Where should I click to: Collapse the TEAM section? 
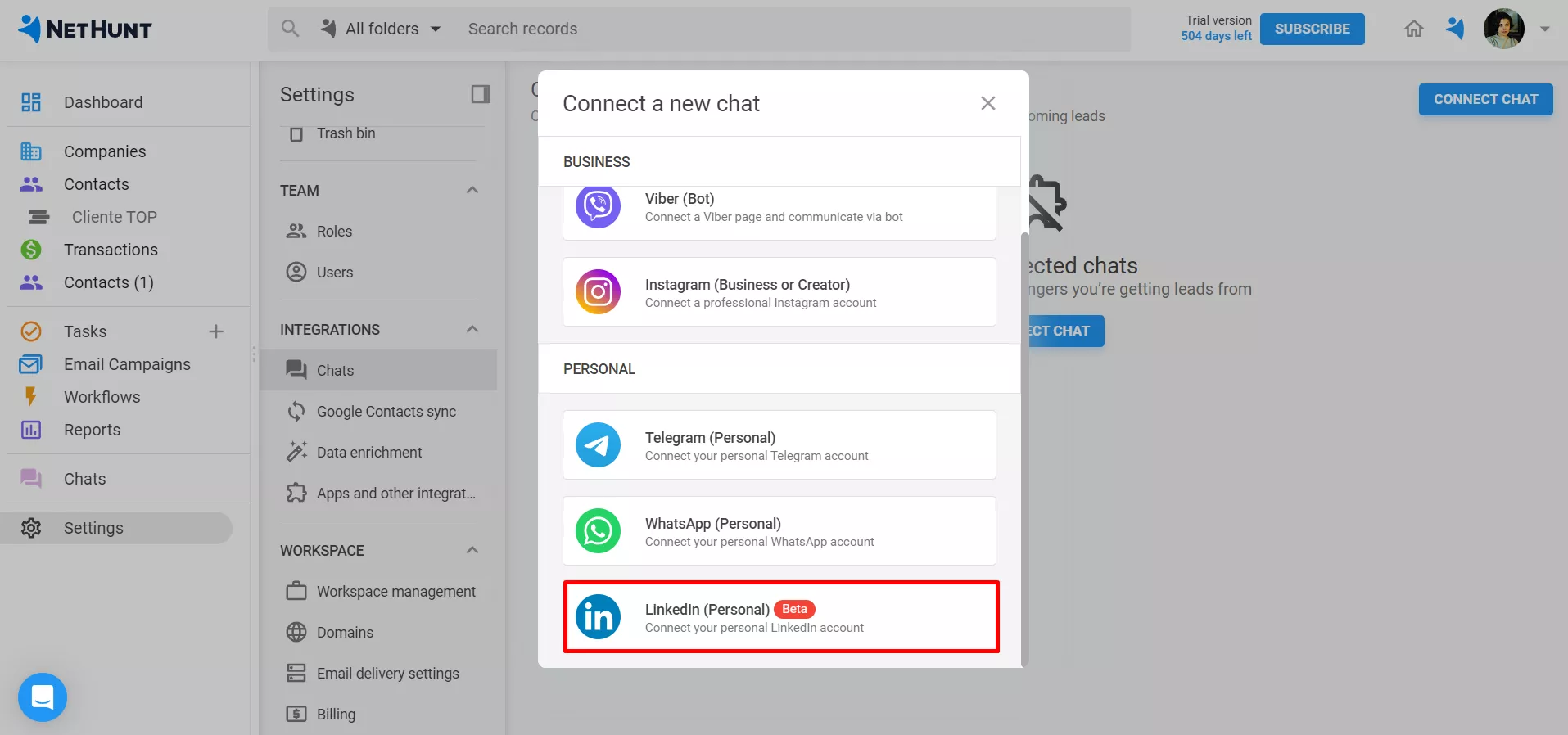tap(472, 190)
